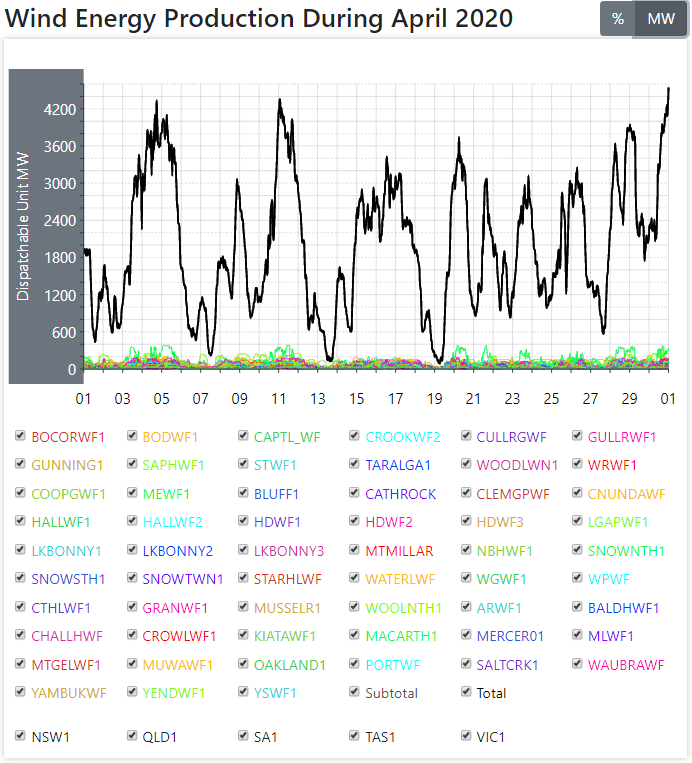Viewport: 692px width, 763px height.
Task: Disable the SNOWTWN1 series checkbox
Action: pos(133,578)
